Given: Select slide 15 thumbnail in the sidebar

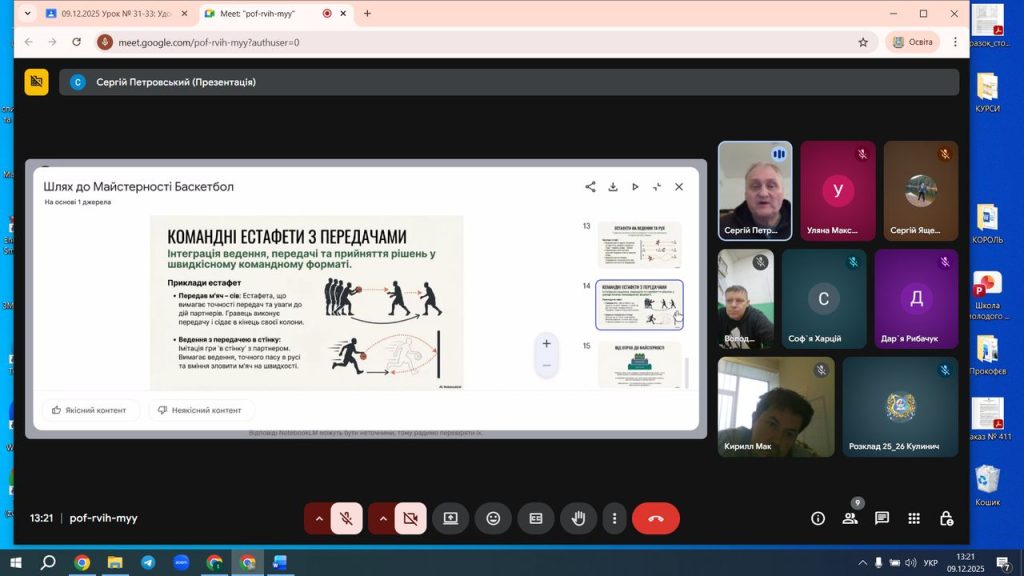Looking at the screenshot, I should [x=639, y=364].
